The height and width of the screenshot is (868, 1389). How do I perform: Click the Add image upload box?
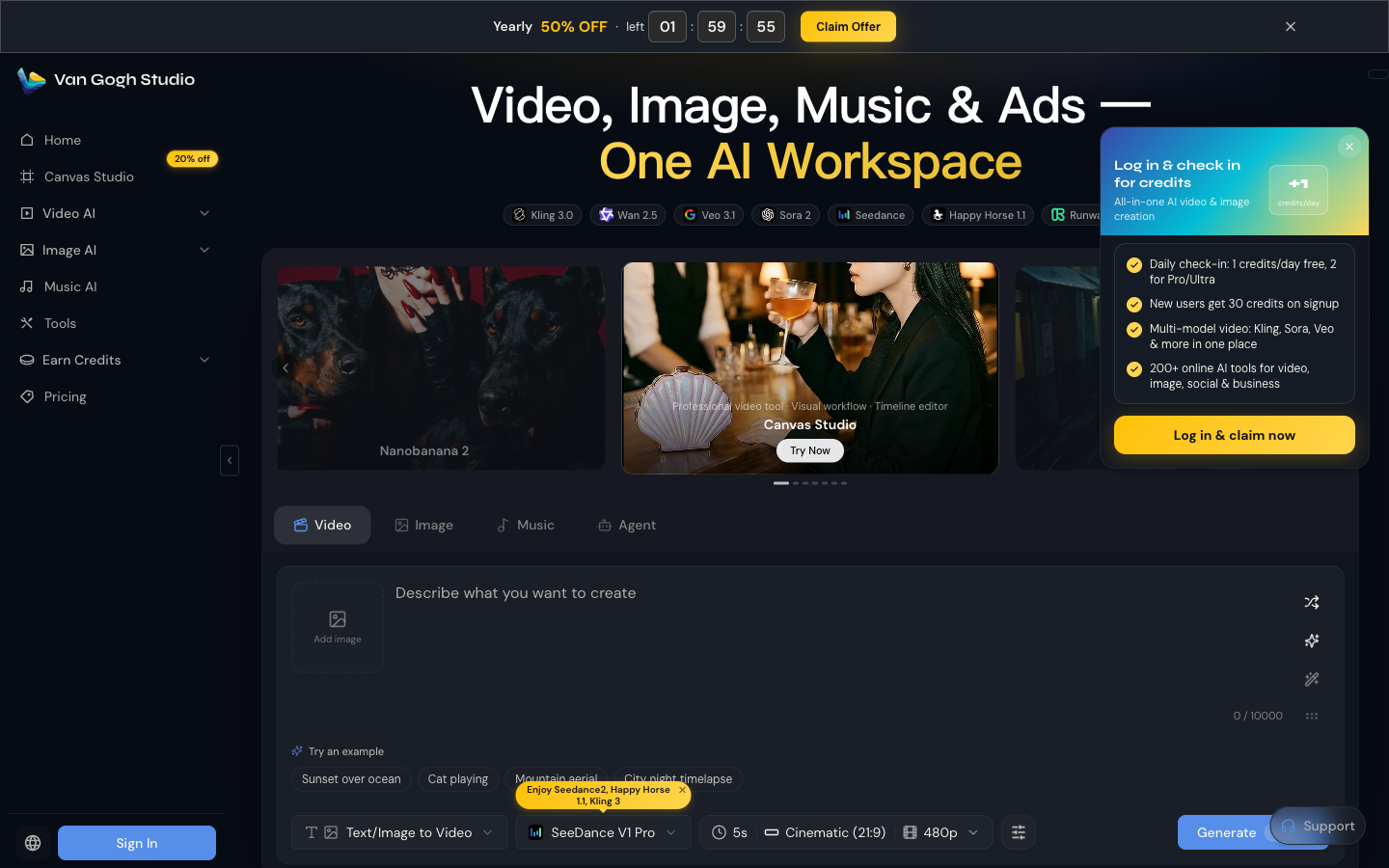338,627
